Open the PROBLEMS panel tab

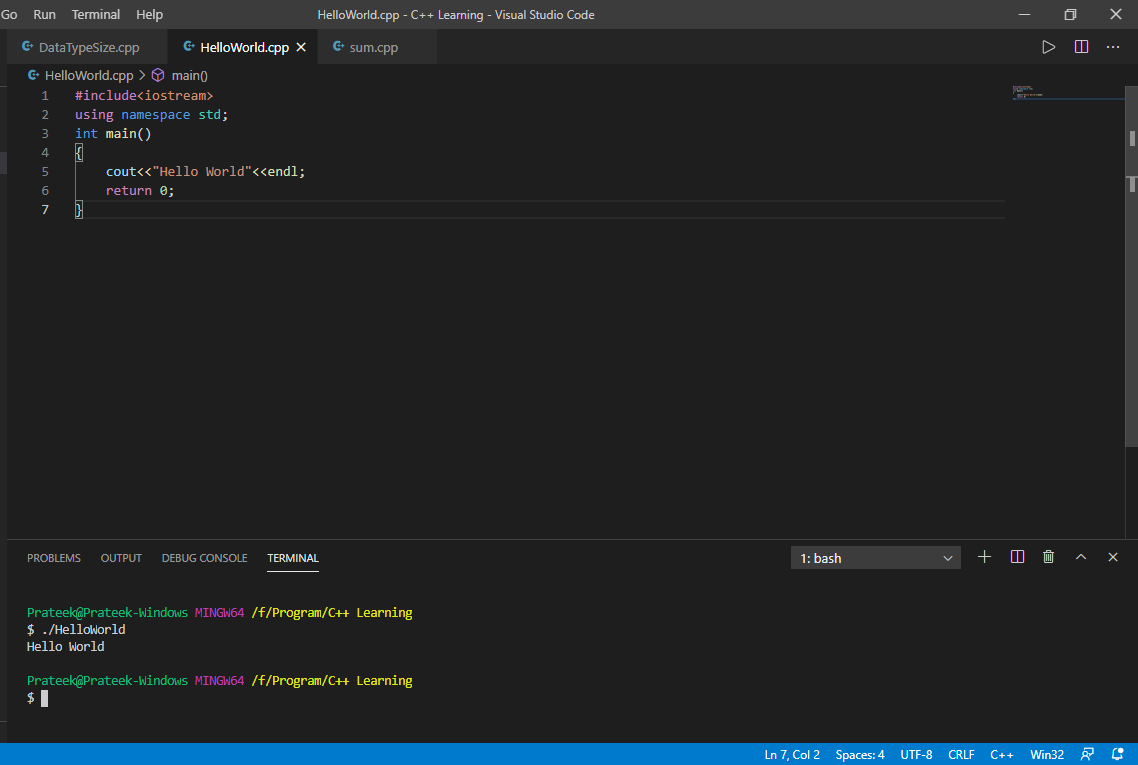[54, 558]
